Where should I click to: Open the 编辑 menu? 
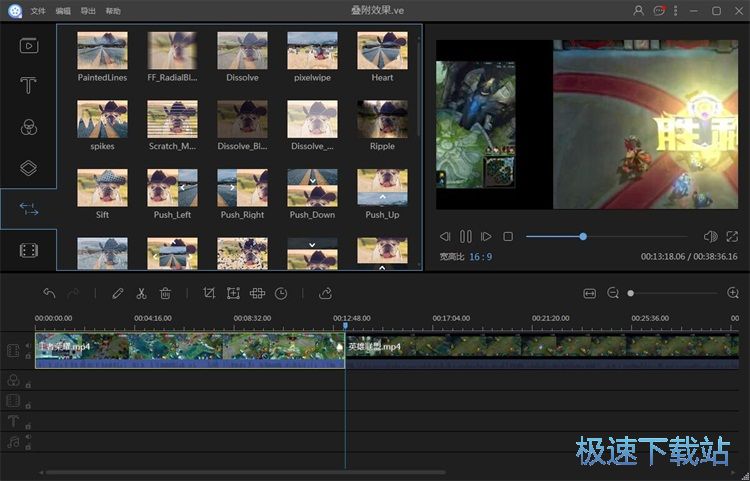[x=63, y=11]
